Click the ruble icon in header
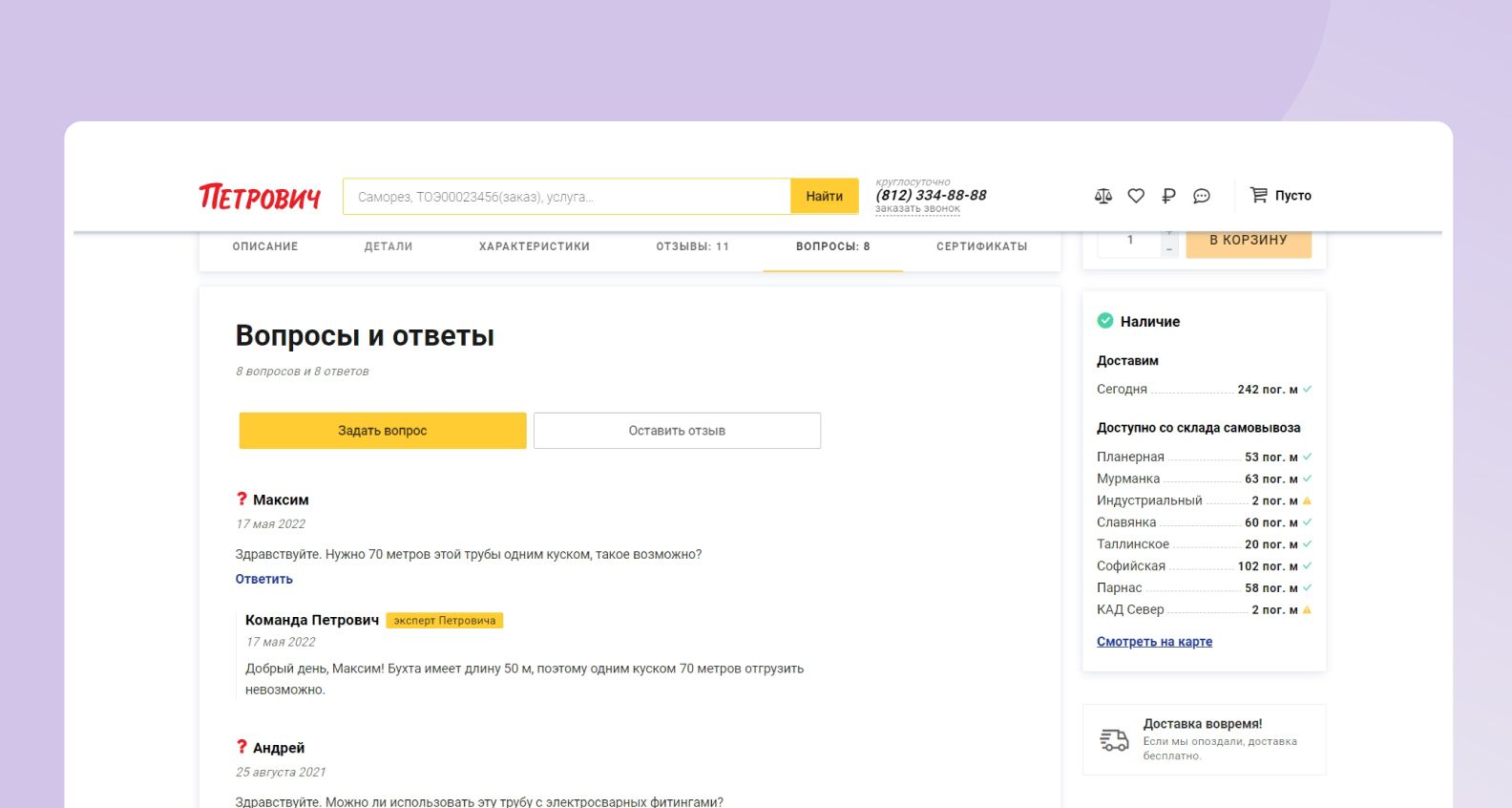This screenshot has height=808, width=1512. pos(1168,196)
